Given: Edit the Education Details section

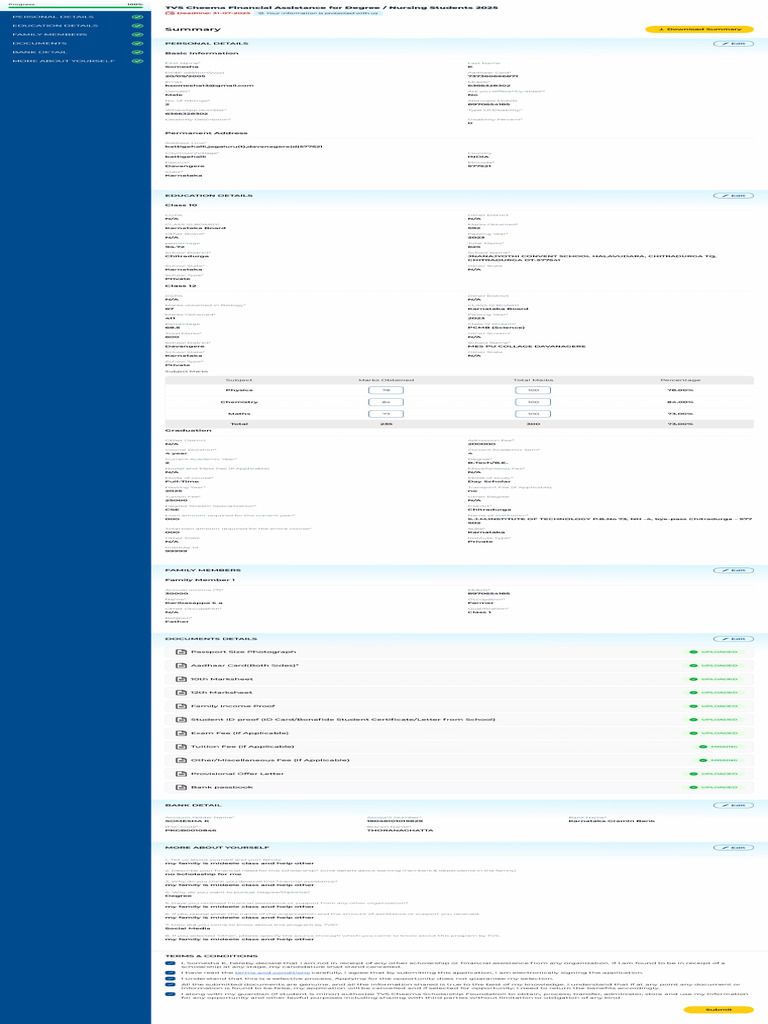Looking at the screenshot, I should pyautogui.click(x=733, y=196).
